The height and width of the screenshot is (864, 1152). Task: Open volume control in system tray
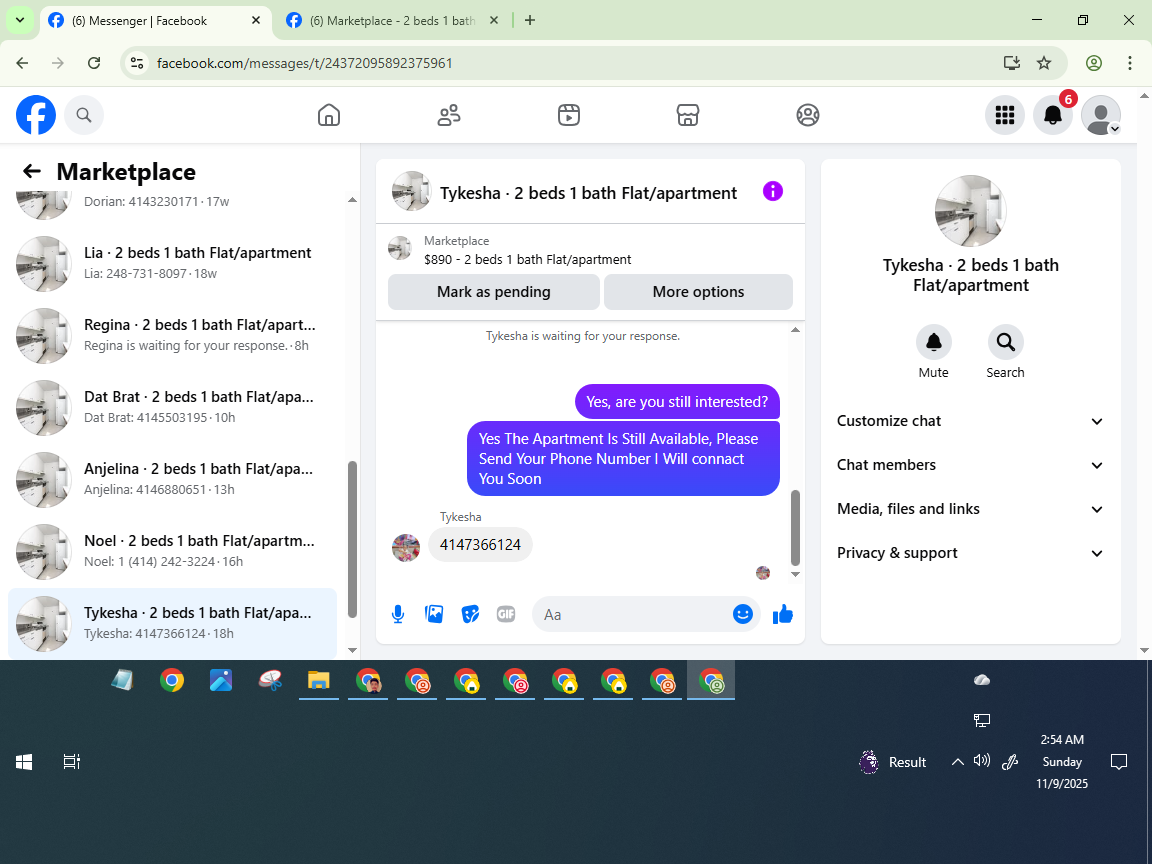pos(982,761)
